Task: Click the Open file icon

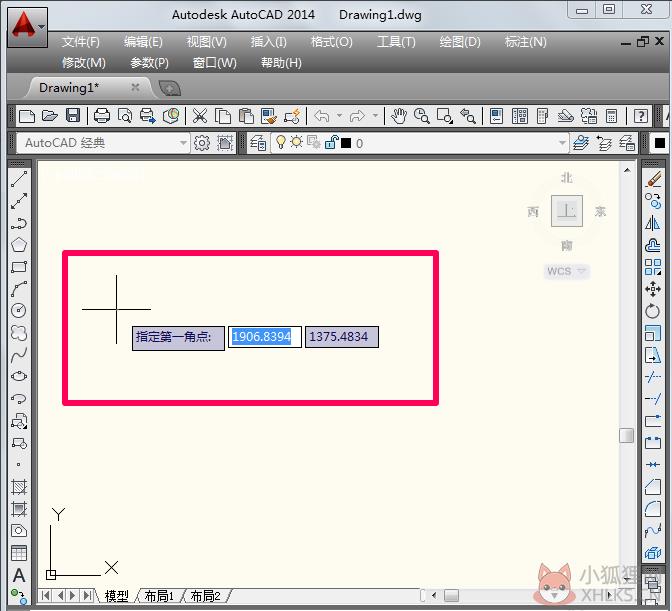Action: (x=50, y=116)
